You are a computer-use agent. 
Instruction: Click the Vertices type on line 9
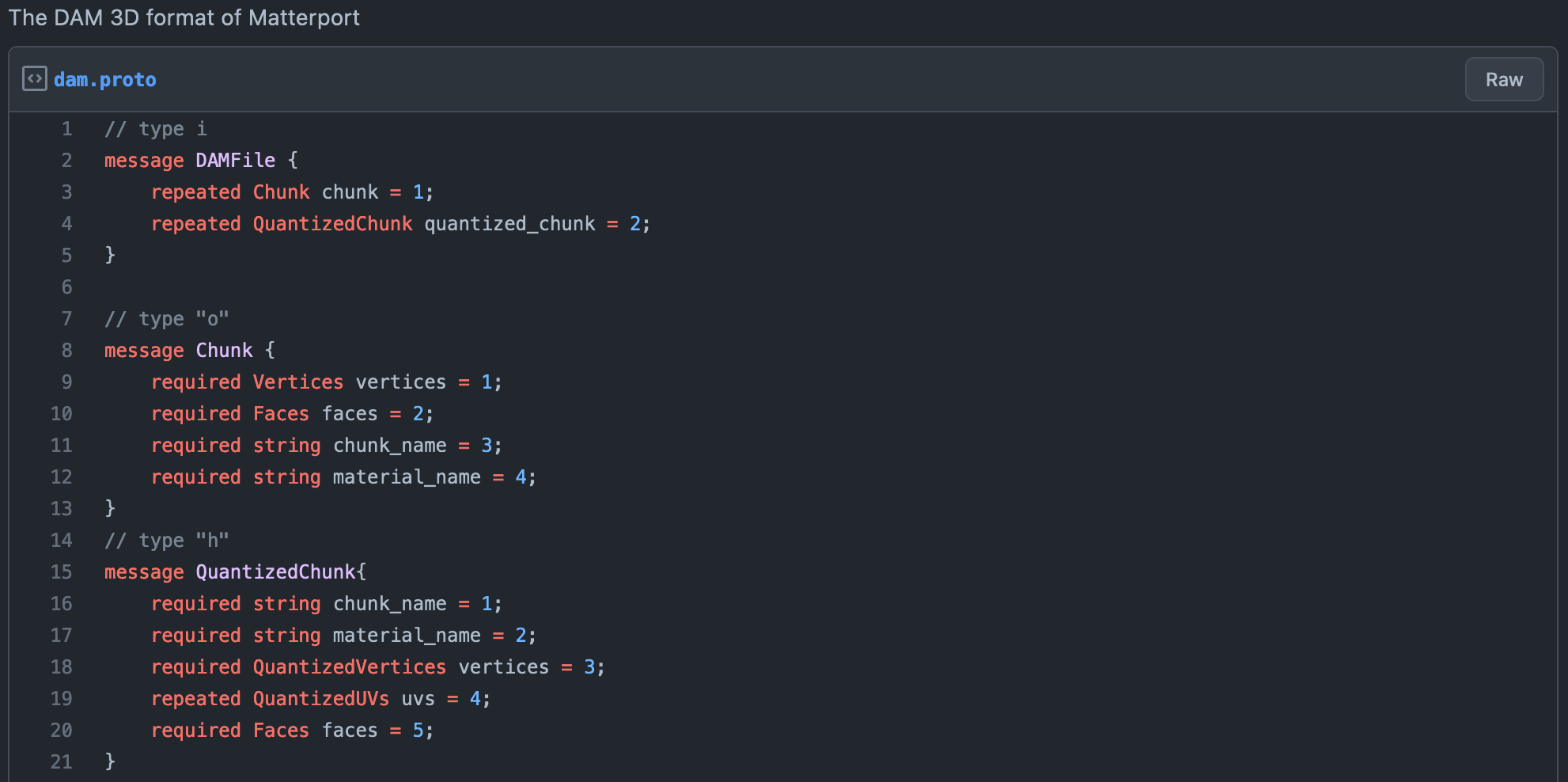(x=297, y=382)
